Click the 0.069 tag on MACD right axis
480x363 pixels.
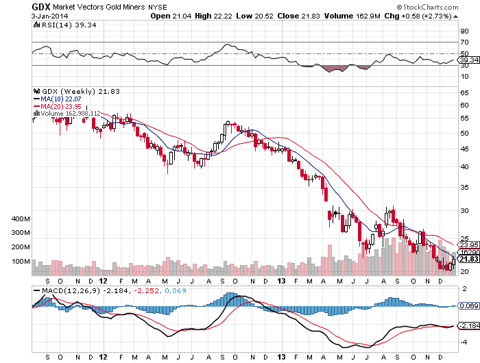point(469,306)
